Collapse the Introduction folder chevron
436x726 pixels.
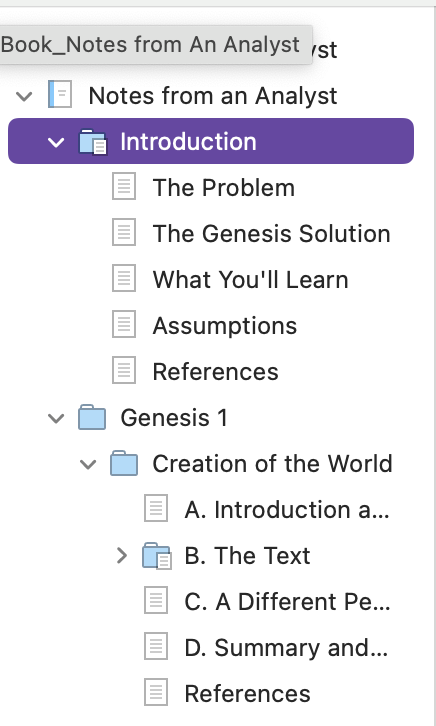(x=56, y=142)
